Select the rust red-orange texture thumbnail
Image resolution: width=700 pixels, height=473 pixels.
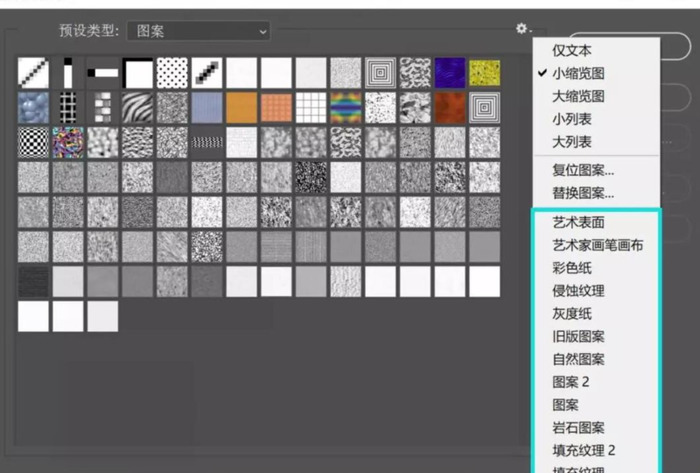click(450, 108)
